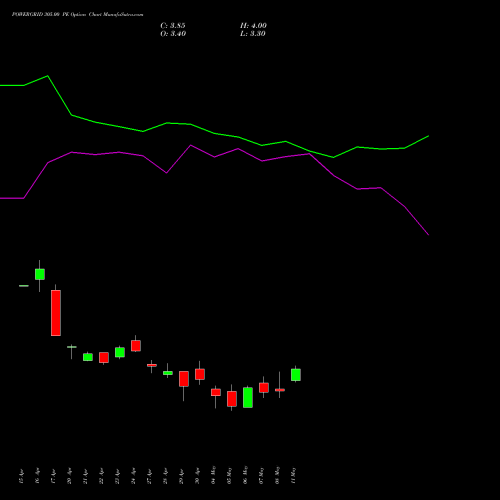Click the green candle above 16 Apr
Viewport: 500px width, 500px height.
[40, 274]
